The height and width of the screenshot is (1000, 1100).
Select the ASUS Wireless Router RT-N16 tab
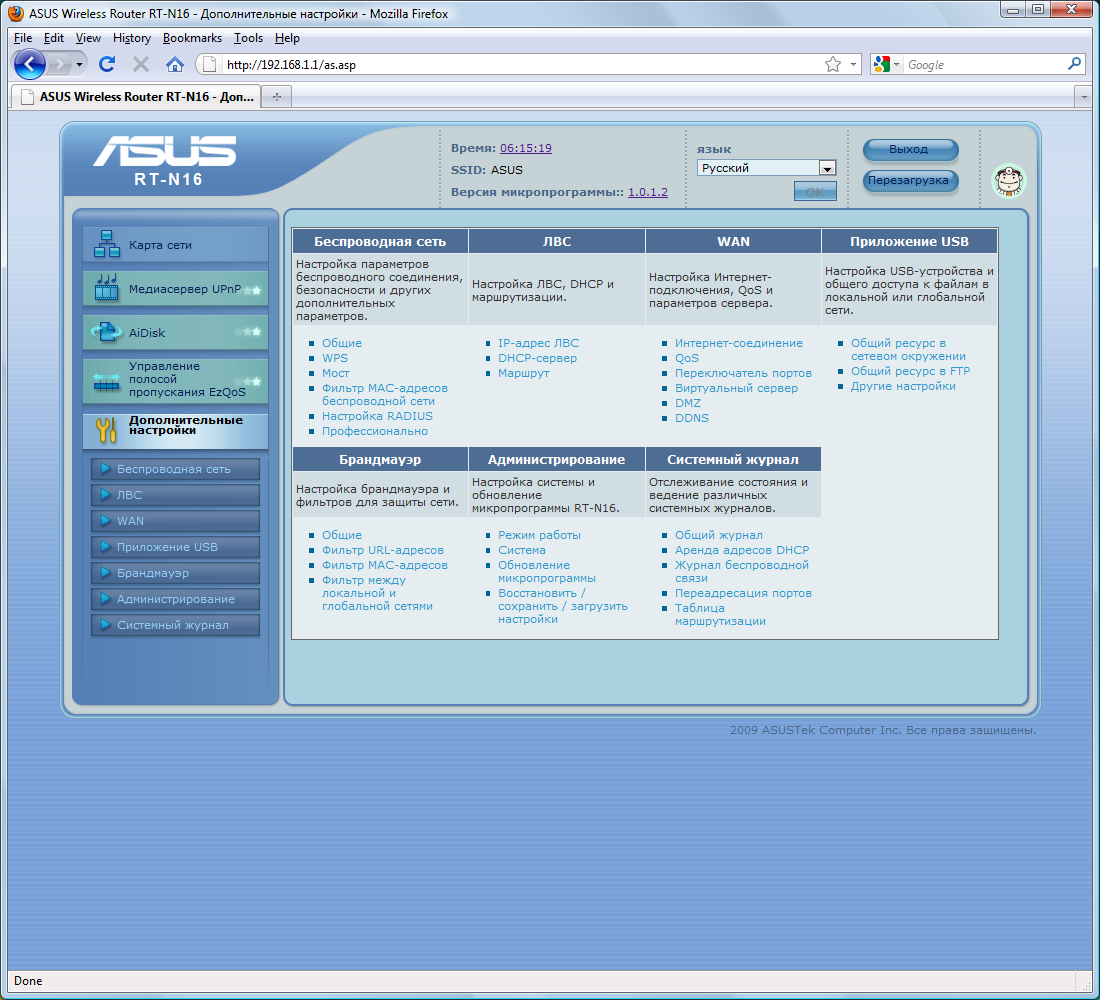click(x=136, y=97)
